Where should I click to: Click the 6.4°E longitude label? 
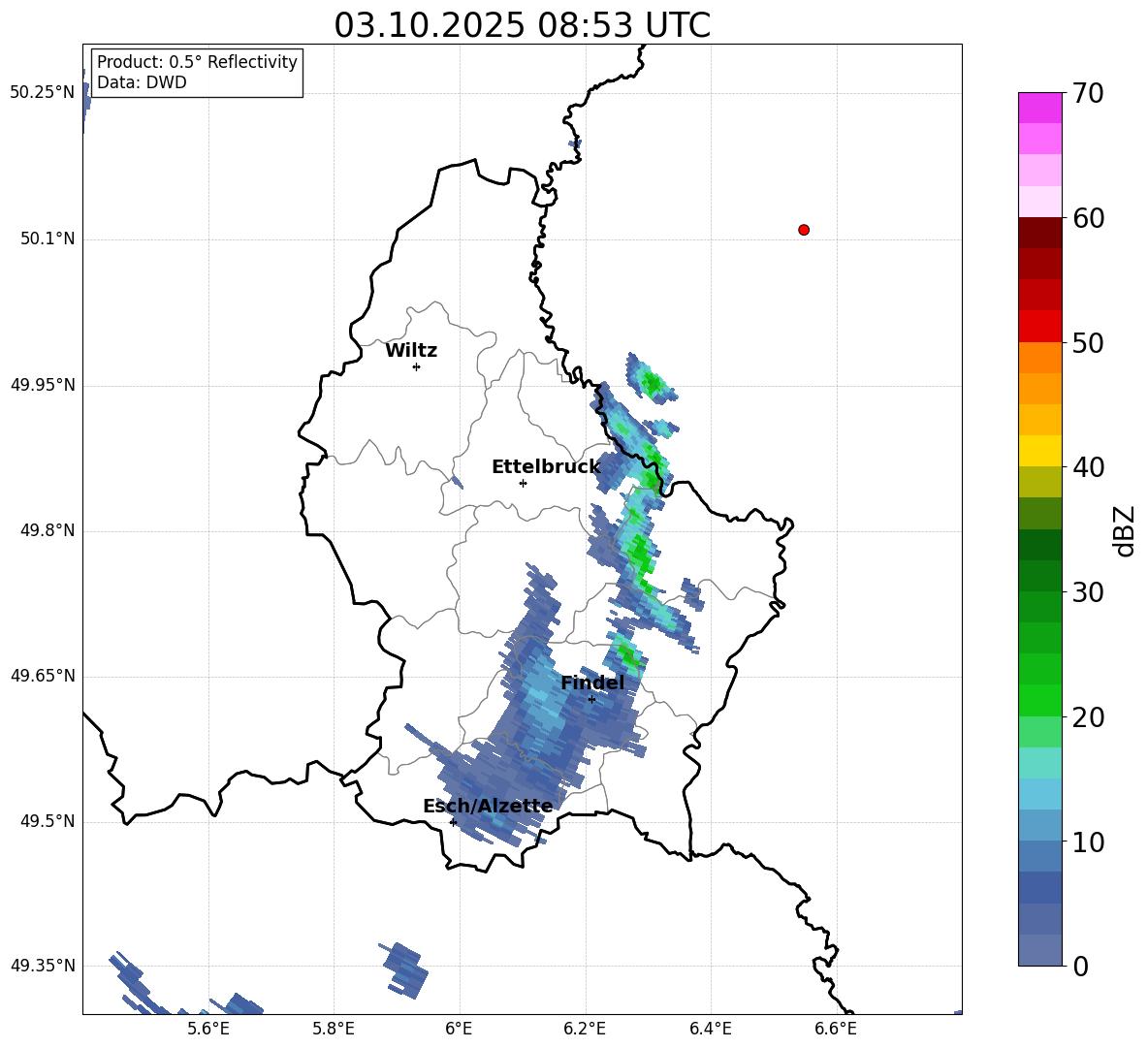pyautogui.click(x=710, y=1029)
